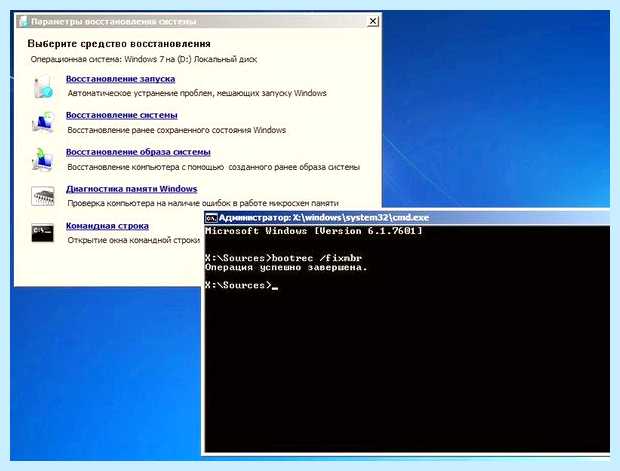Image resolution: width=620 pixels, height=471 pixels.
Task: Click the cmd.exe window title bar
Action: click(407, 218)
